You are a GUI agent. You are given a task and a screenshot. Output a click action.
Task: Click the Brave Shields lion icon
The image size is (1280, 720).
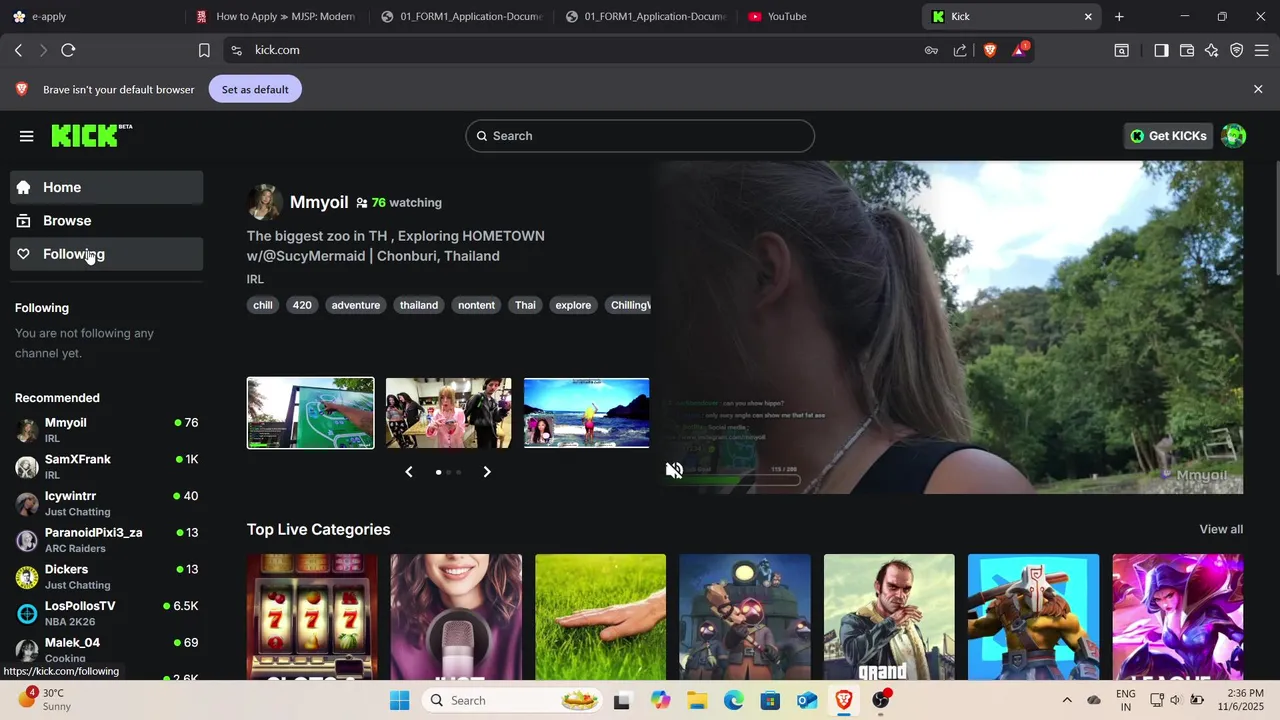[990, 50]
